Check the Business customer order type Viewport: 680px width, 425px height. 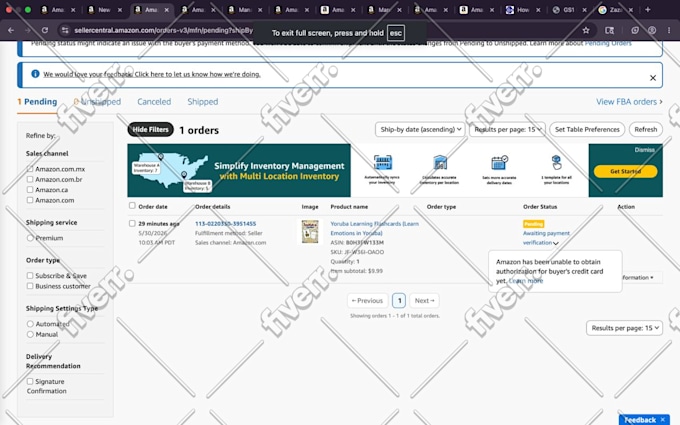pos(30,286)
